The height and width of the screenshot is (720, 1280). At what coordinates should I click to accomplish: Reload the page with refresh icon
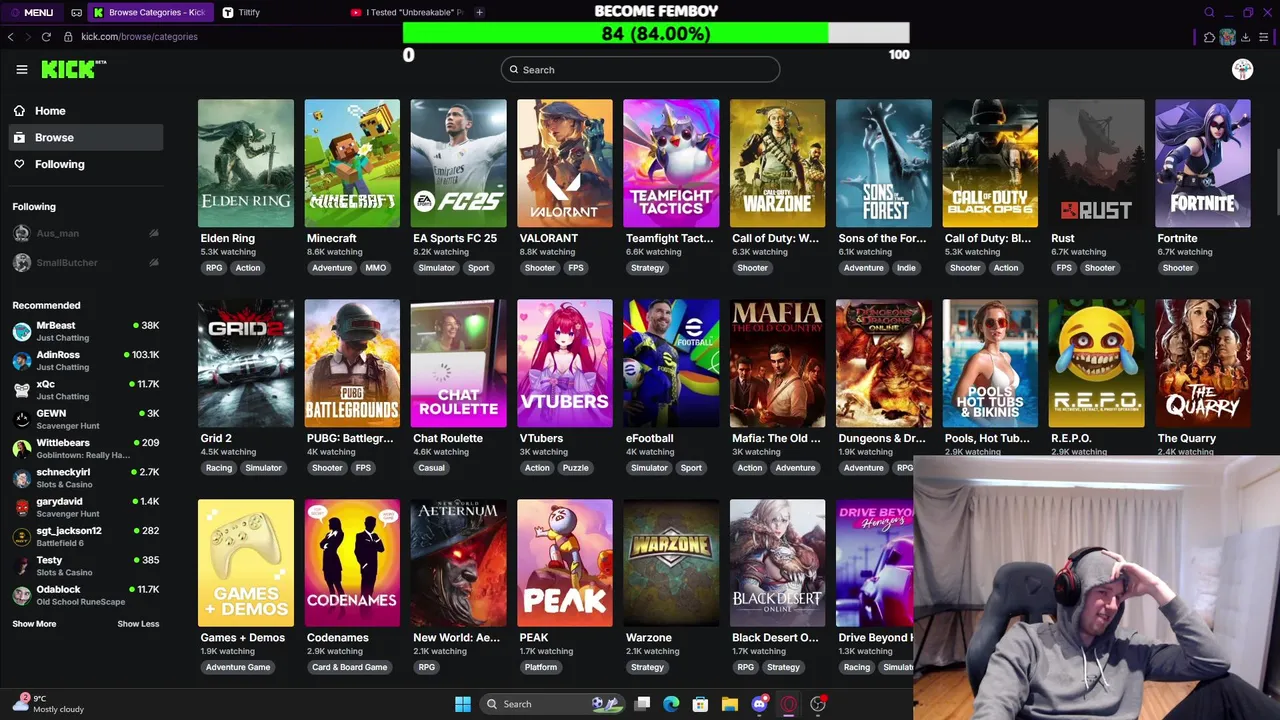(46, 36)
